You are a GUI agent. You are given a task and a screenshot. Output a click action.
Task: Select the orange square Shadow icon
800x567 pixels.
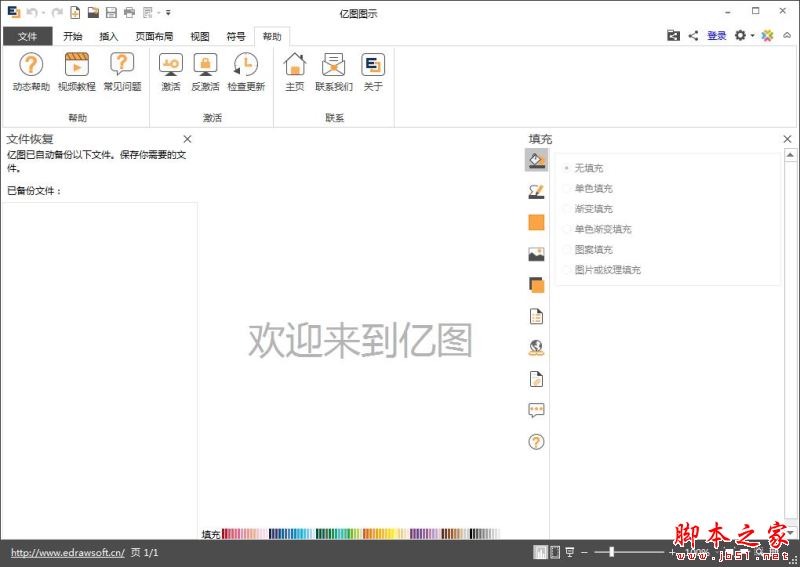[536, 223]
